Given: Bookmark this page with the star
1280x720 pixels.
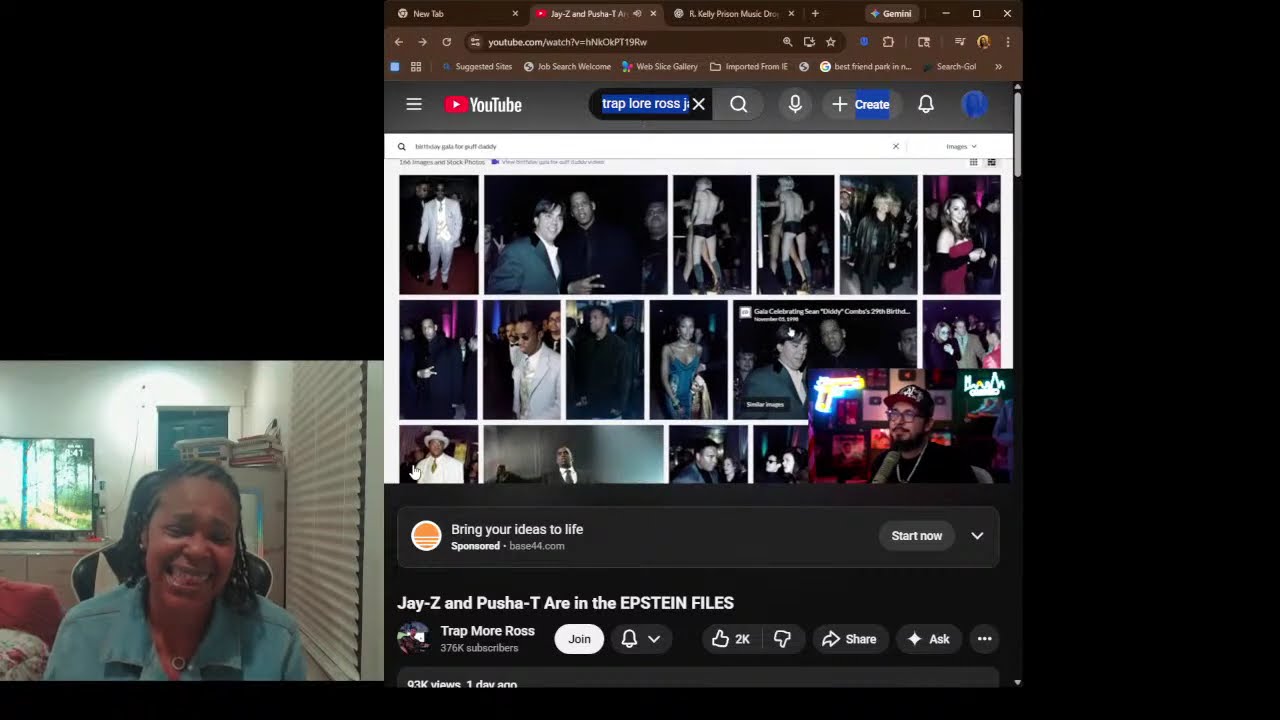Looking at the screenshot, I should pos(831,42).
